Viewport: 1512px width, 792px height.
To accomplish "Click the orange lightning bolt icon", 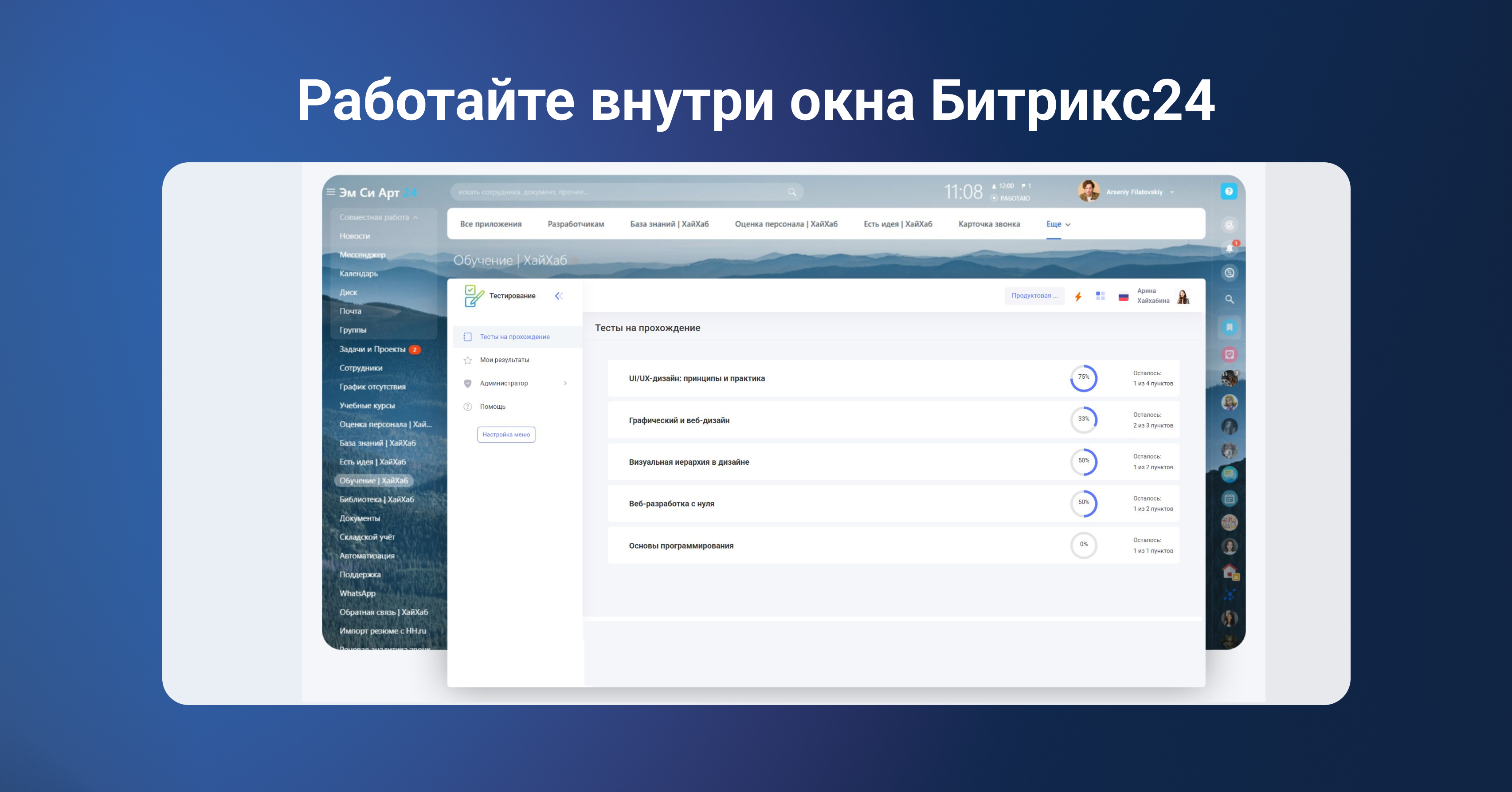I will 1077,297.
